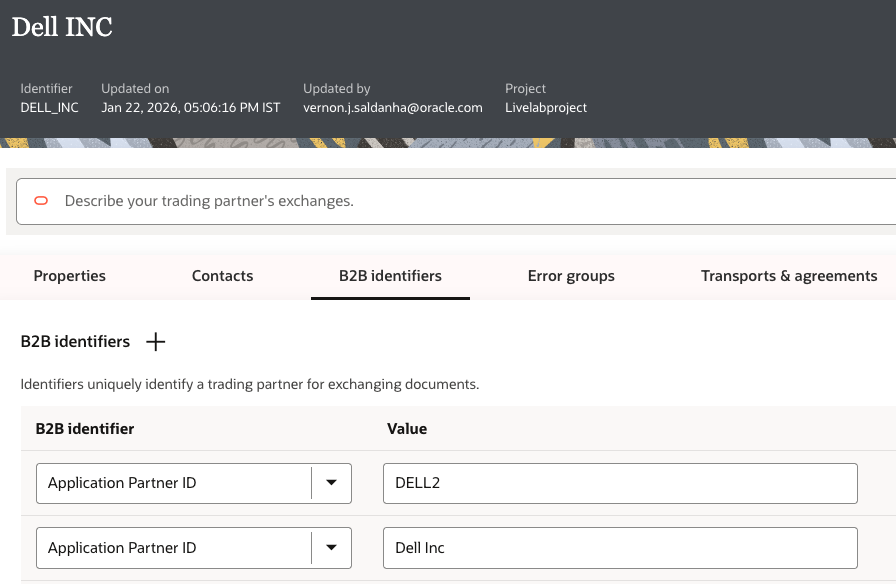The image size is (896, 584).
Task: Click the B2B identifier column header
Action: point(85,428)
